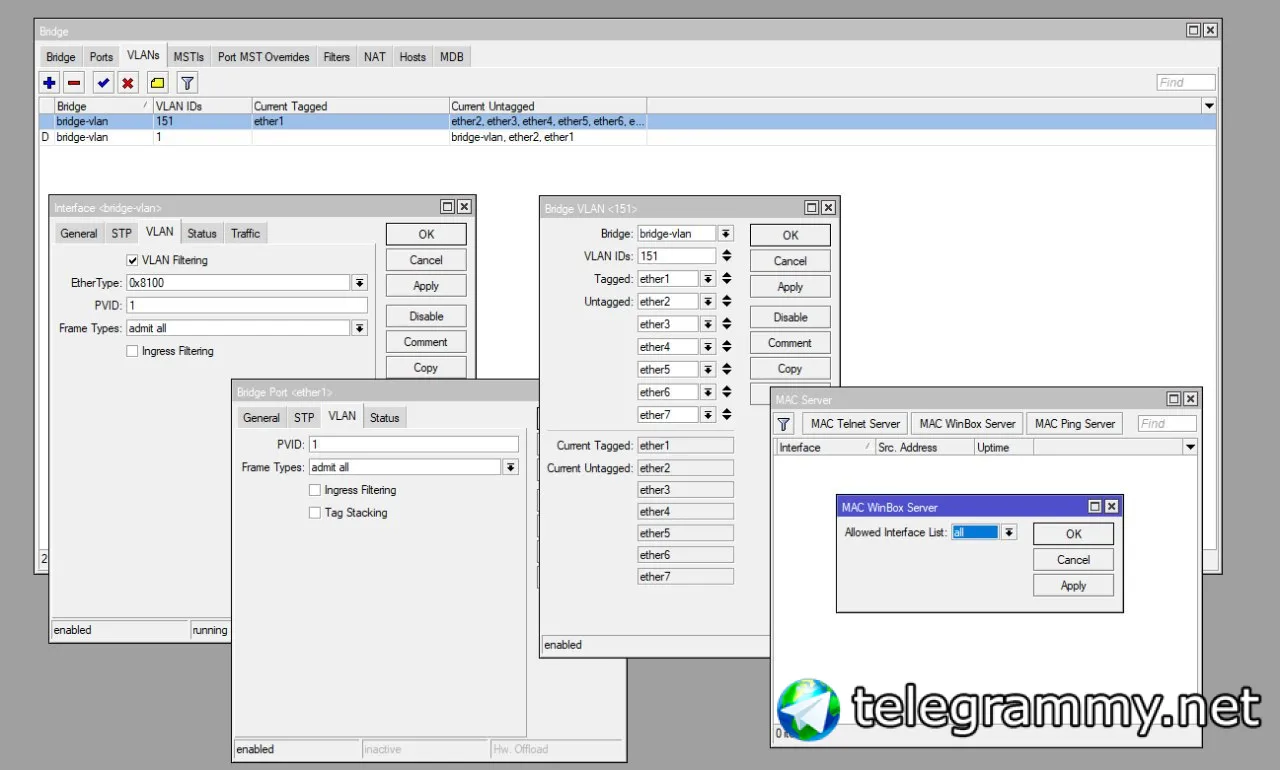Enable Ingress Filtering on bridge-vlan interface
This screenshot has height=770, width=1280.
click(133, 351)
